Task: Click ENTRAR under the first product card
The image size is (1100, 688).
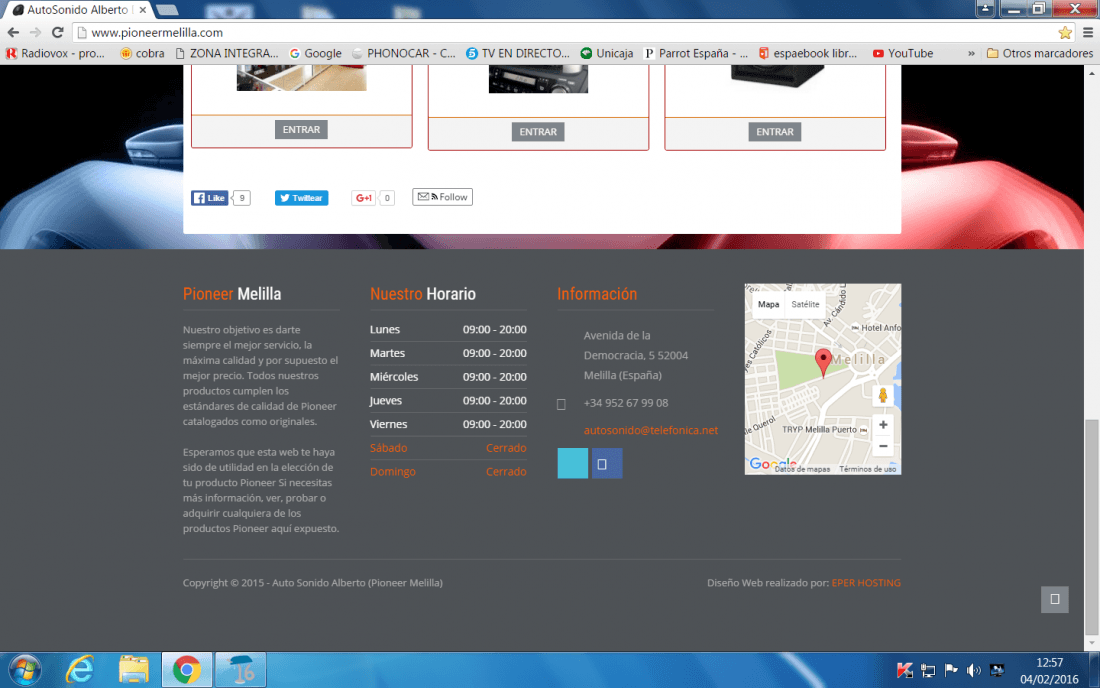Action: coord(301,130)
